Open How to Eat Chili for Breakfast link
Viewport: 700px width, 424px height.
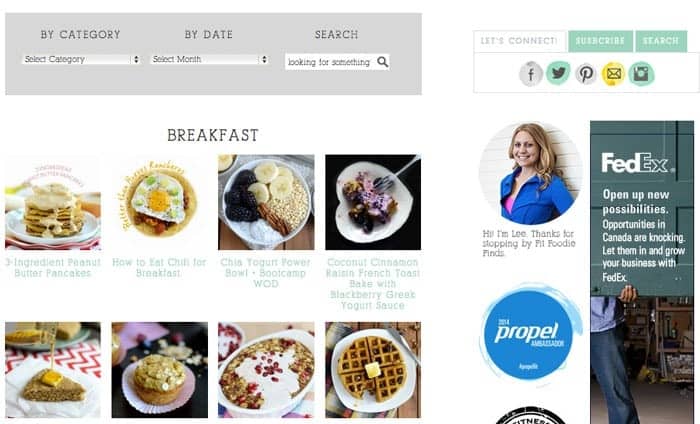[x=159, y=268]
